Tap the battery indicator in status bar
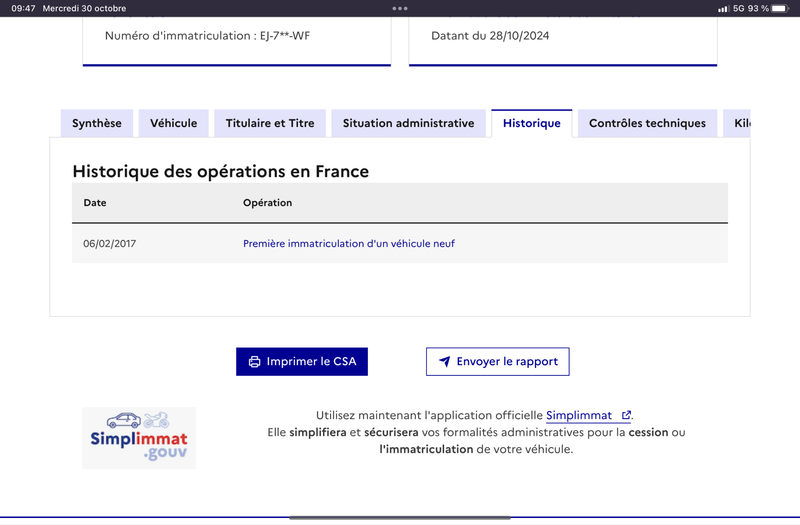800x525 pixels. click(780, 8)
